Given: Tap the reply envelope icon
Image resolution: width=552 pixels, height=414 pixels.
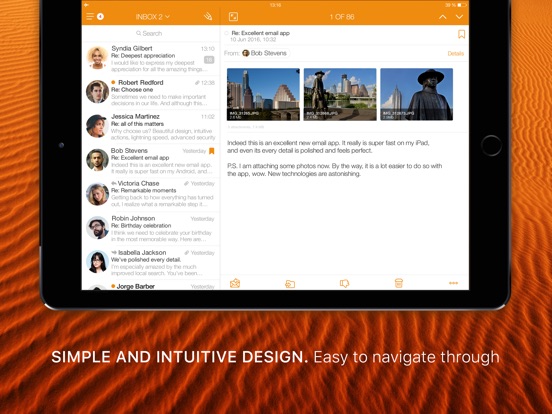Looking at the screenshot, I should pyautogui.click(x=235, y=283).
